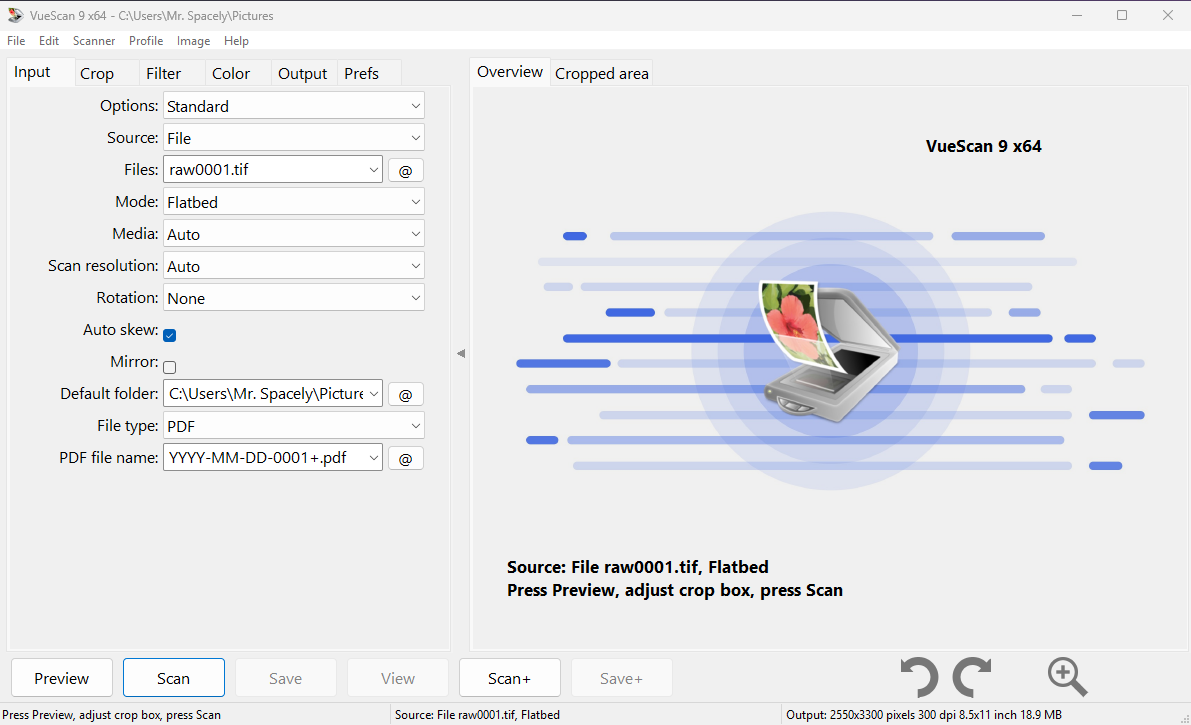
Task: Switch to the Input tab
Action: point(41,72)
